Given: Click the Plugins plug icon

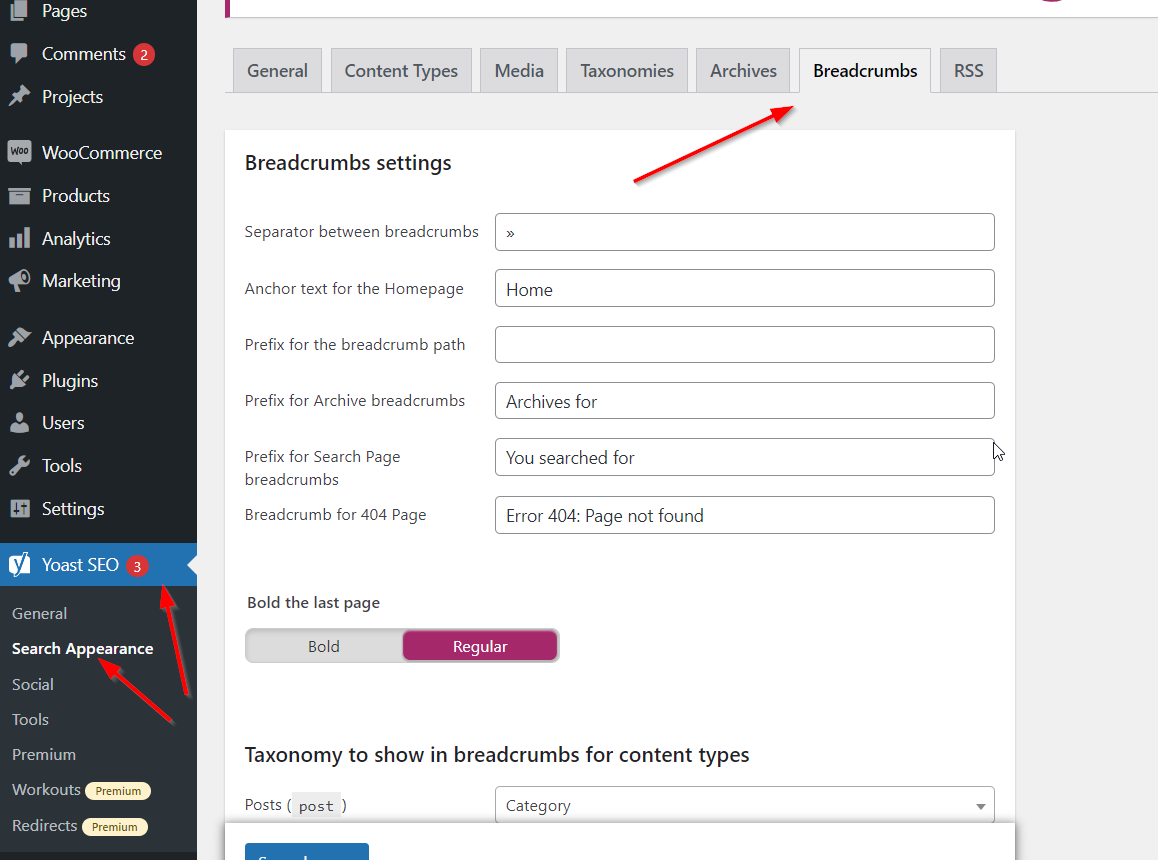Looking at the screenshot, I should click(x=19, y=381).
